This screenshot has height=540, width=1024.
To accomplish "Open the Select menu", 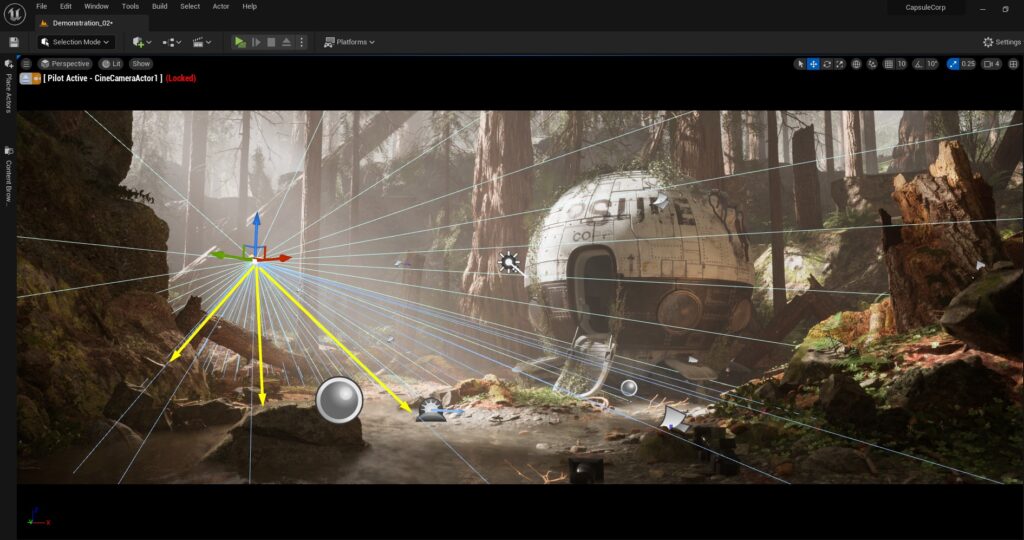I will click(x=190, y=7).
